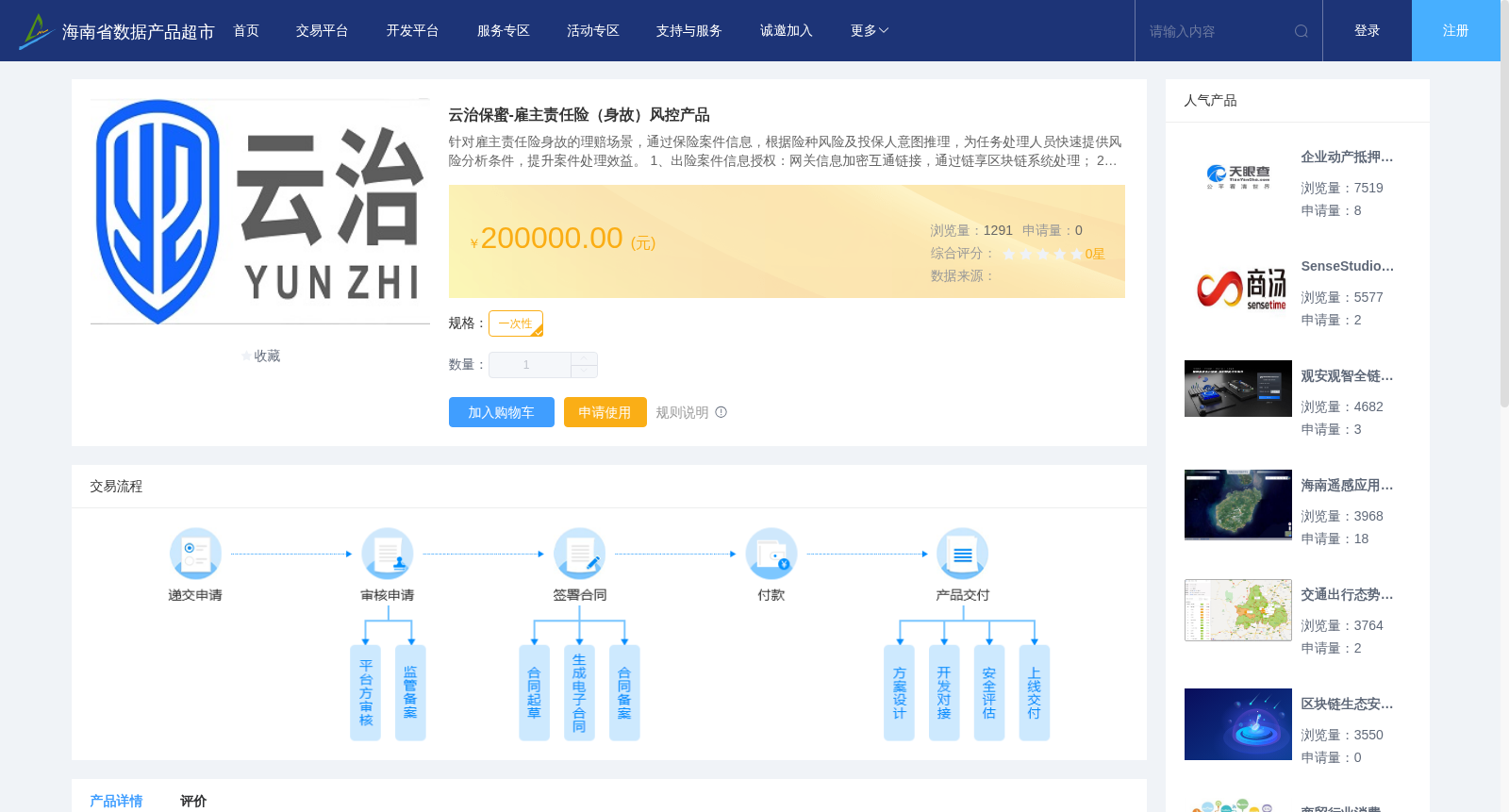Open the 支持与服务 menu item
Image resolution: width=1509 pixels, height=812 pixels.
click(x=689, y=31)
